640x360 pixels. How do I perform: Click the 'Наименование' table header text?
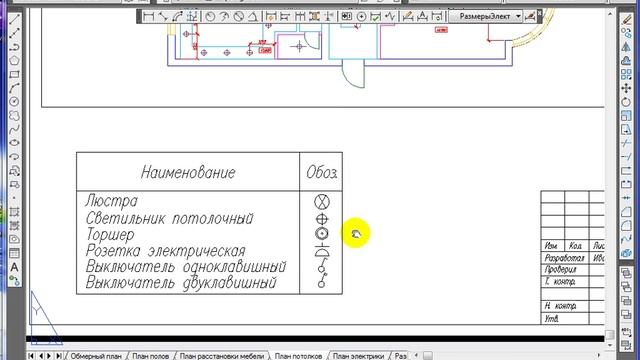pyautogui.click(x=188, y=172)
